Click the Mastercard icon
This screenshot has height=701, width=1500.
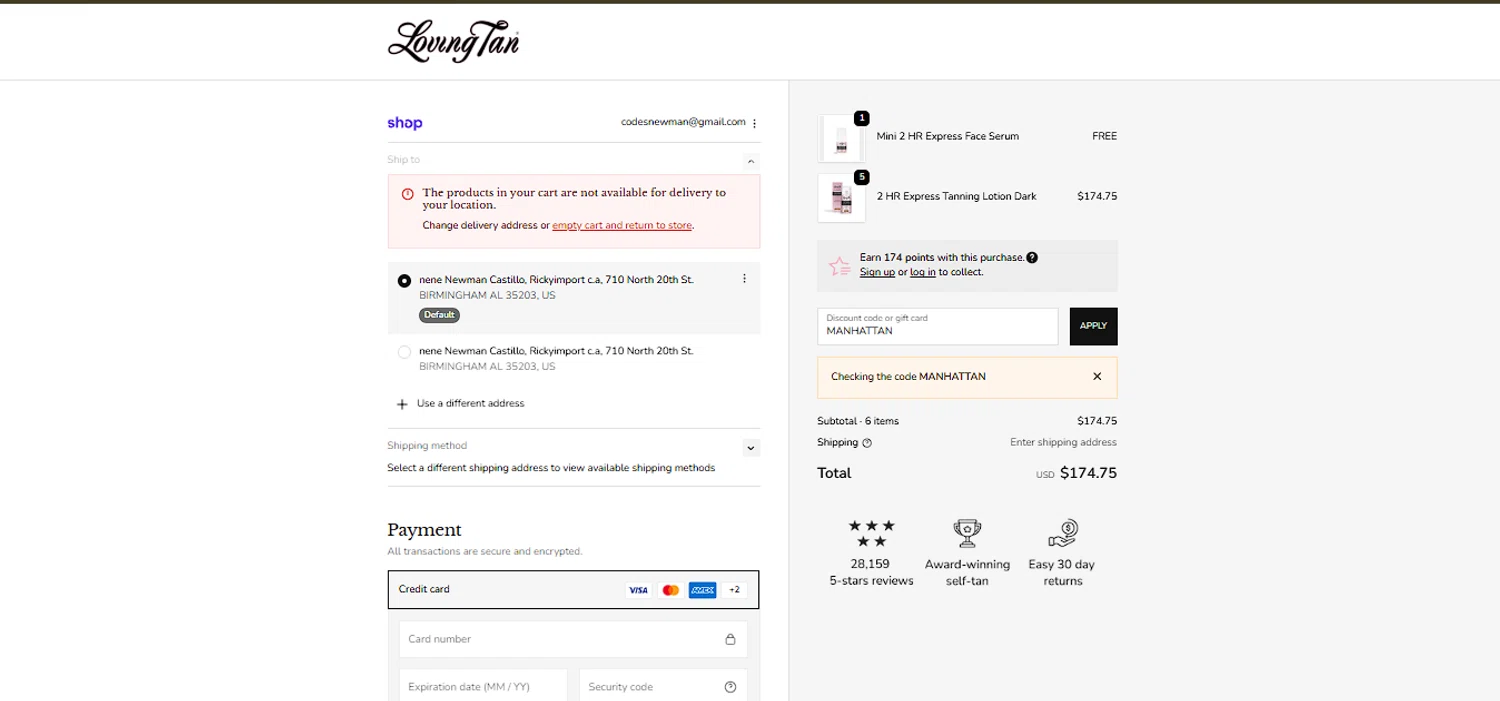tap(671, 590)
